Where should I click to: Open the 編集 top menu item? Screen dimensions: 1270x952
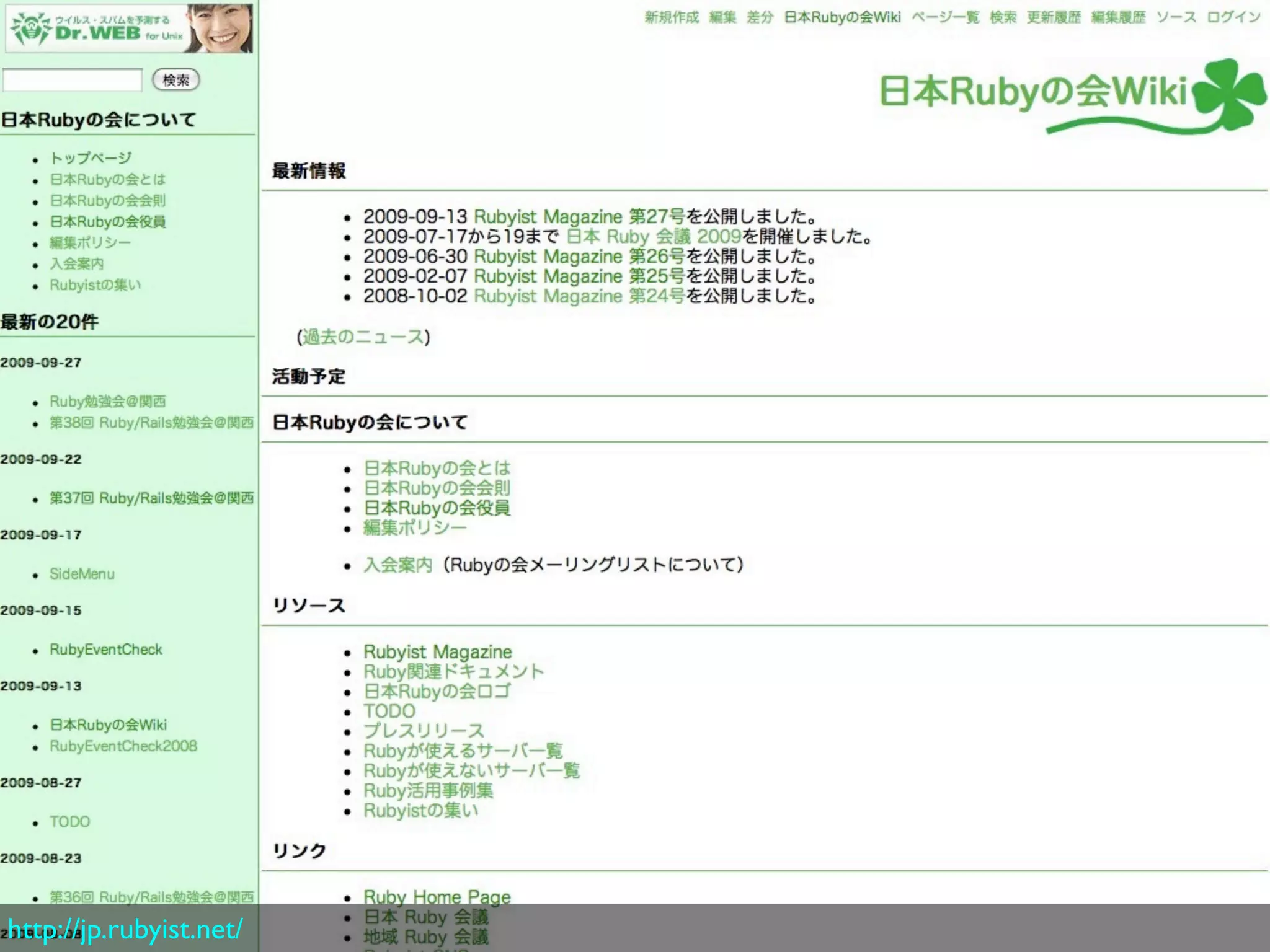tap(722, 17)
